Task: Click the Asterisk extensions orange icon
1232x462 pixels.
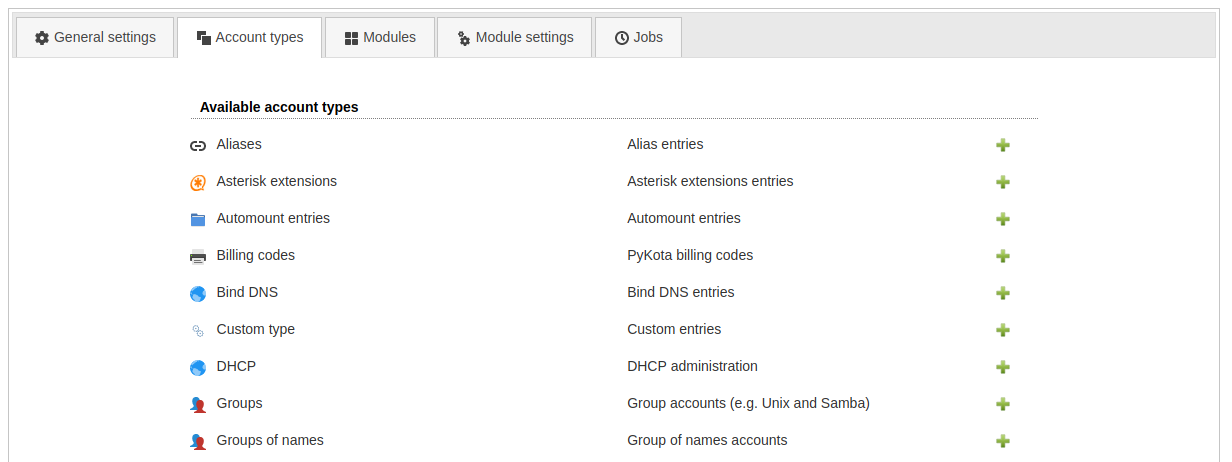Action: point(198,182)
